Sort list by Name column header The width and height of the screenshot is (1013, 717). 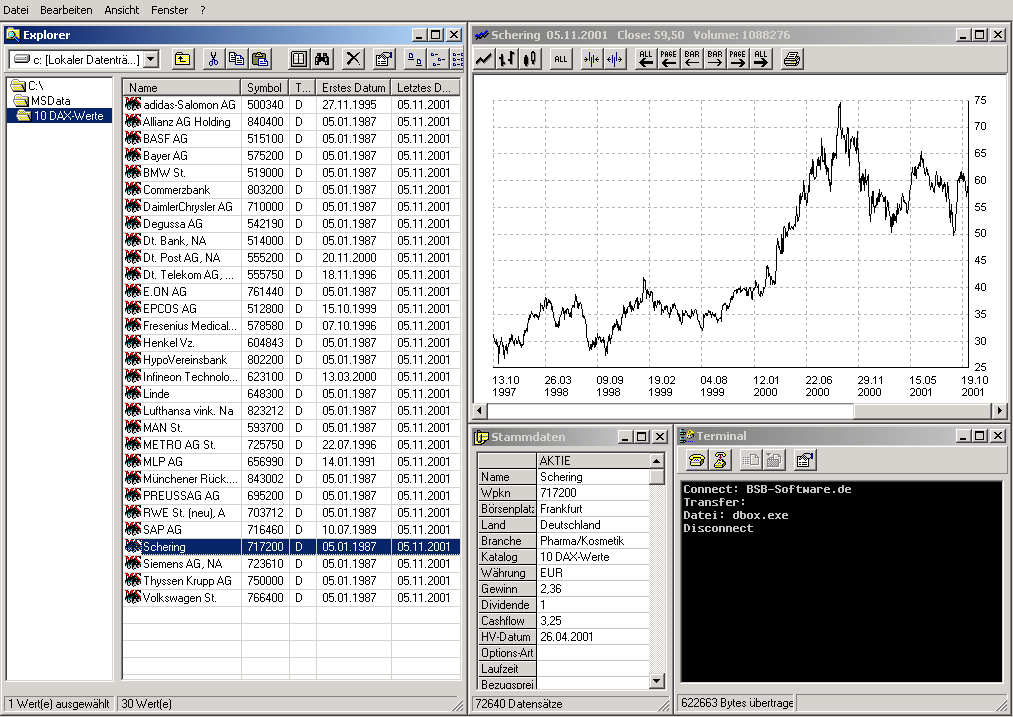click(182, 88)
